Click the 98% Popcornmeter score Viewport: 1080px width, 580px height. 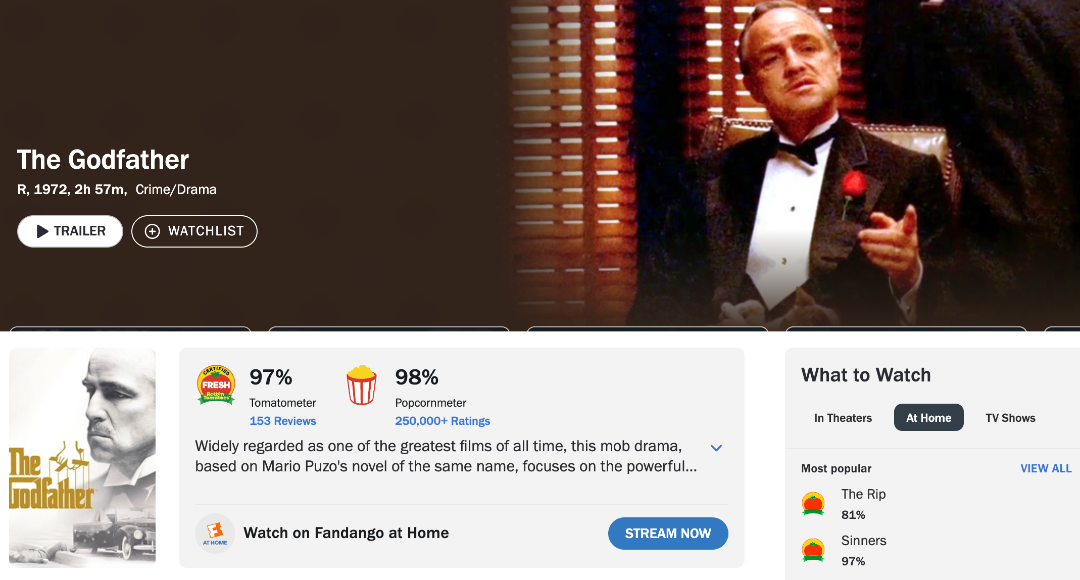pos(417,377)
